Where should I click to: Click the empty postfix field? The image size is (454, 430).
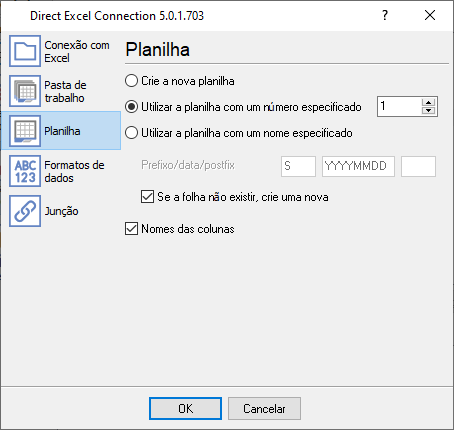pyautogui.click(x=418, y=166)
